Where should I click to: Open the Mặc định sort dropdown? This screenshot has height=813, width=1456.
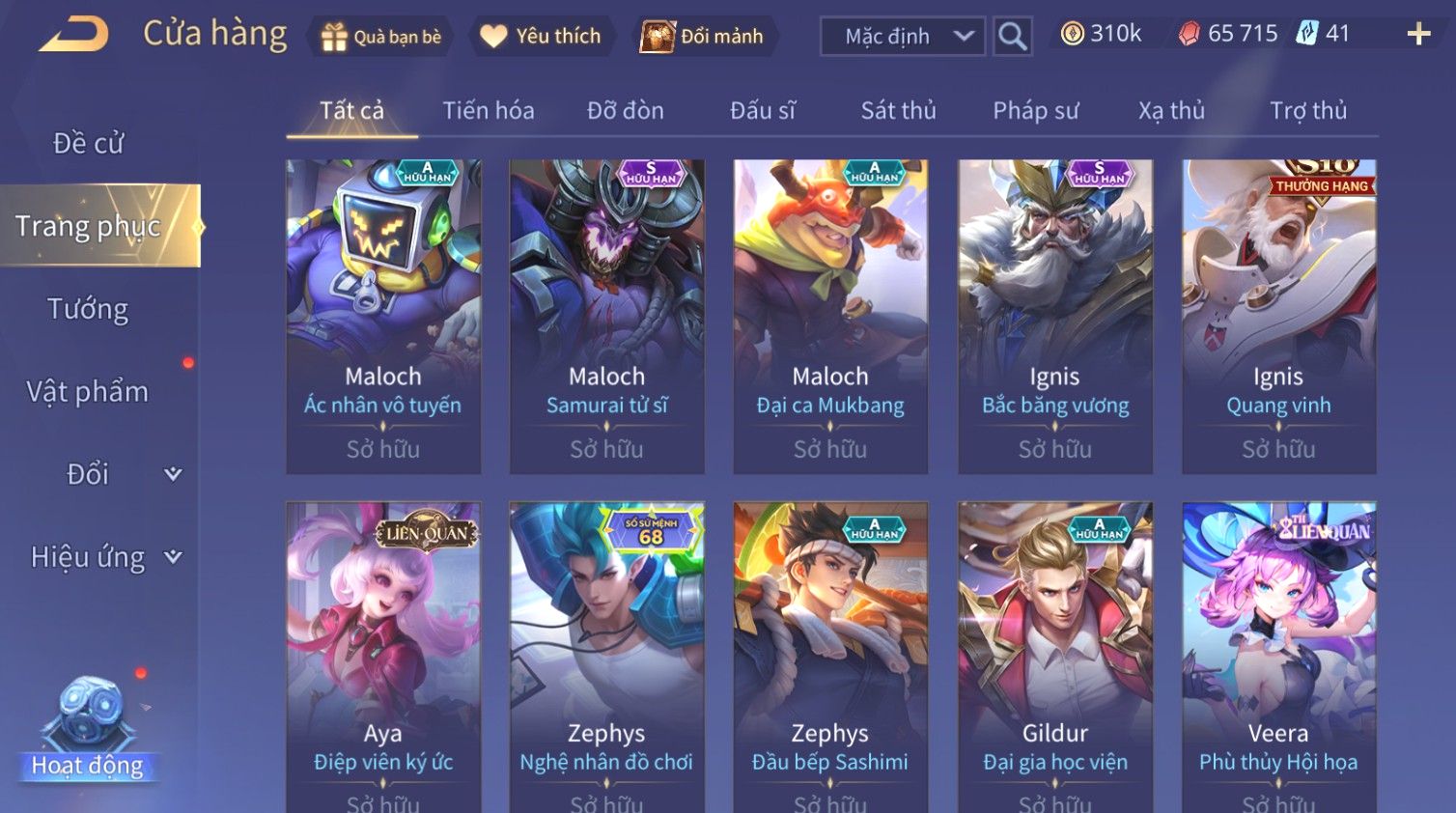tap(902, 37)
